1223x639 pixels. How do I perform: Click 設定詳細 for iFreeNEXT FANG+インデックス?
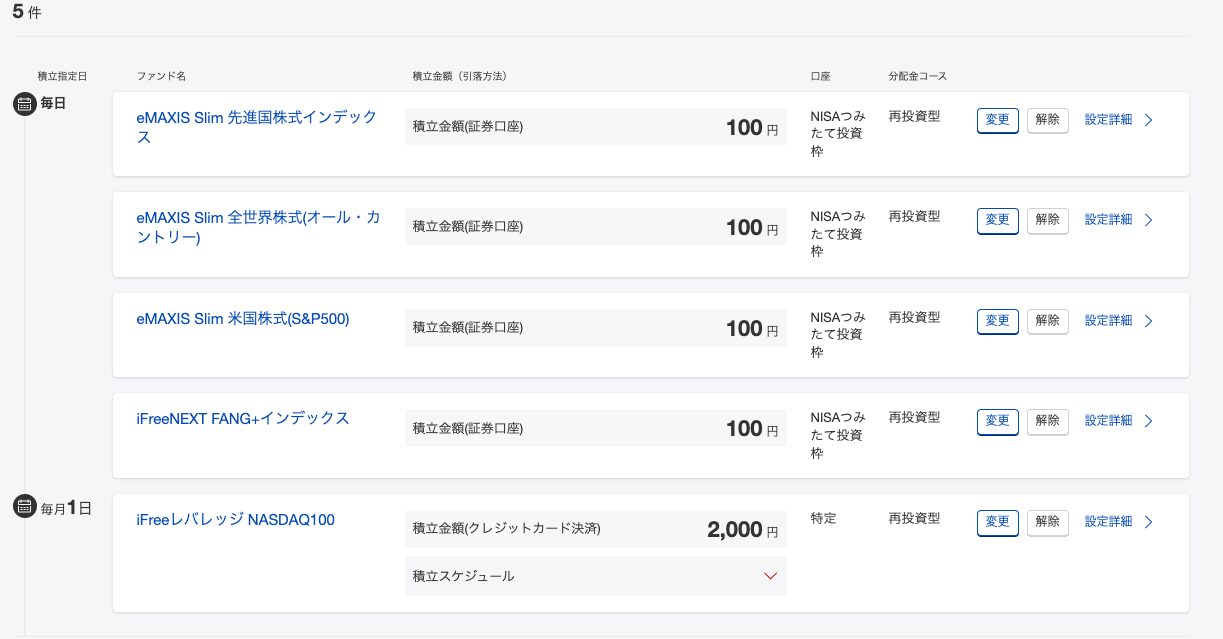point(1108,421)
